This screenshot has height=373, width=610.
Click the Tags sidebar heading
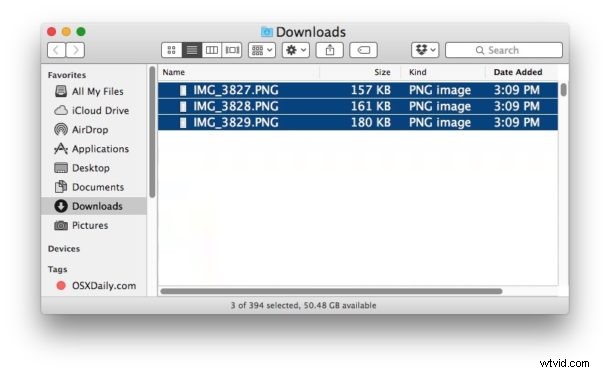click(x=57, y=269)
